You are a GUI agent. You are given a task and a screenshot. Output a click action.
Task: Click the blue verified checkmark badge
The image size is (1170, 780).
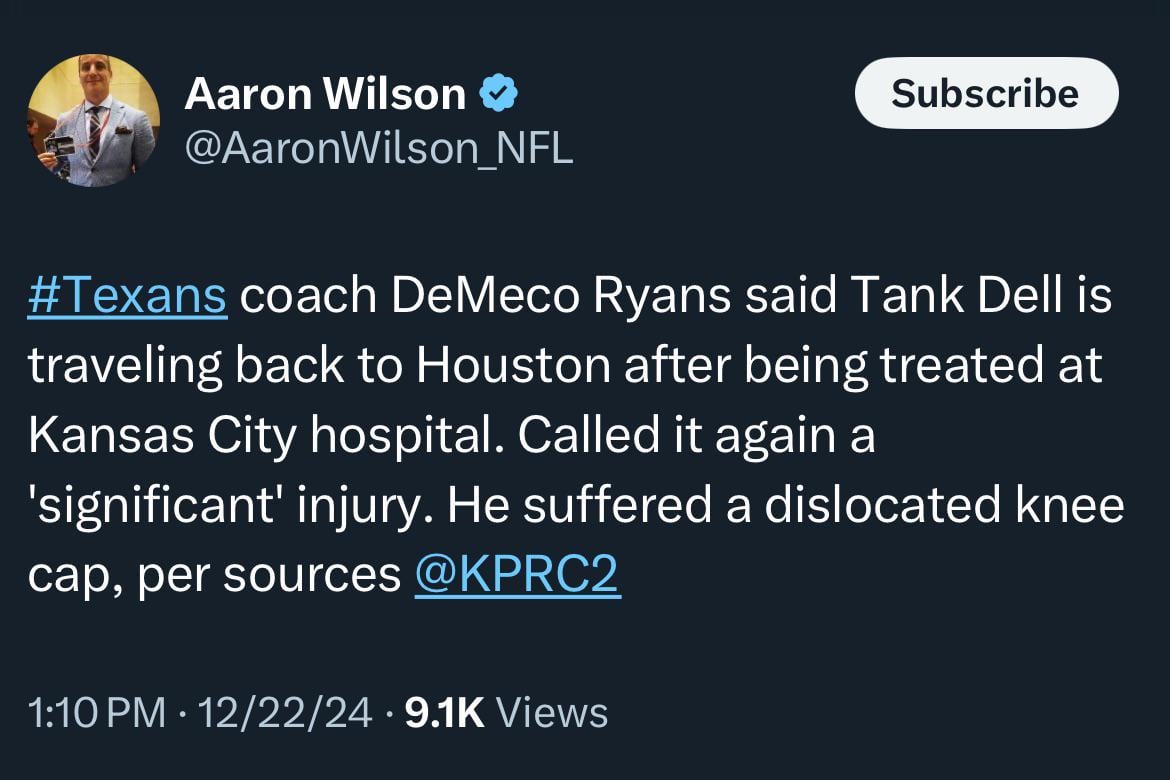[498, 95]
